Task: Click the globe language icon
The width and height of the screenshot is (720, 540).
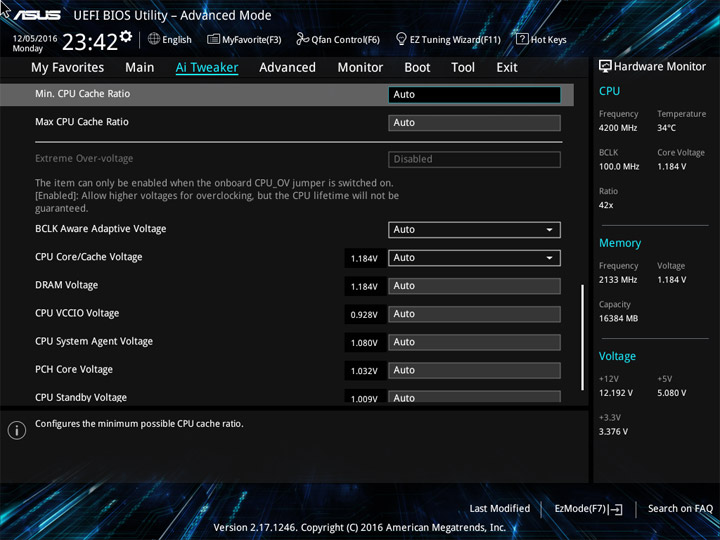Action: click(154, 39)
